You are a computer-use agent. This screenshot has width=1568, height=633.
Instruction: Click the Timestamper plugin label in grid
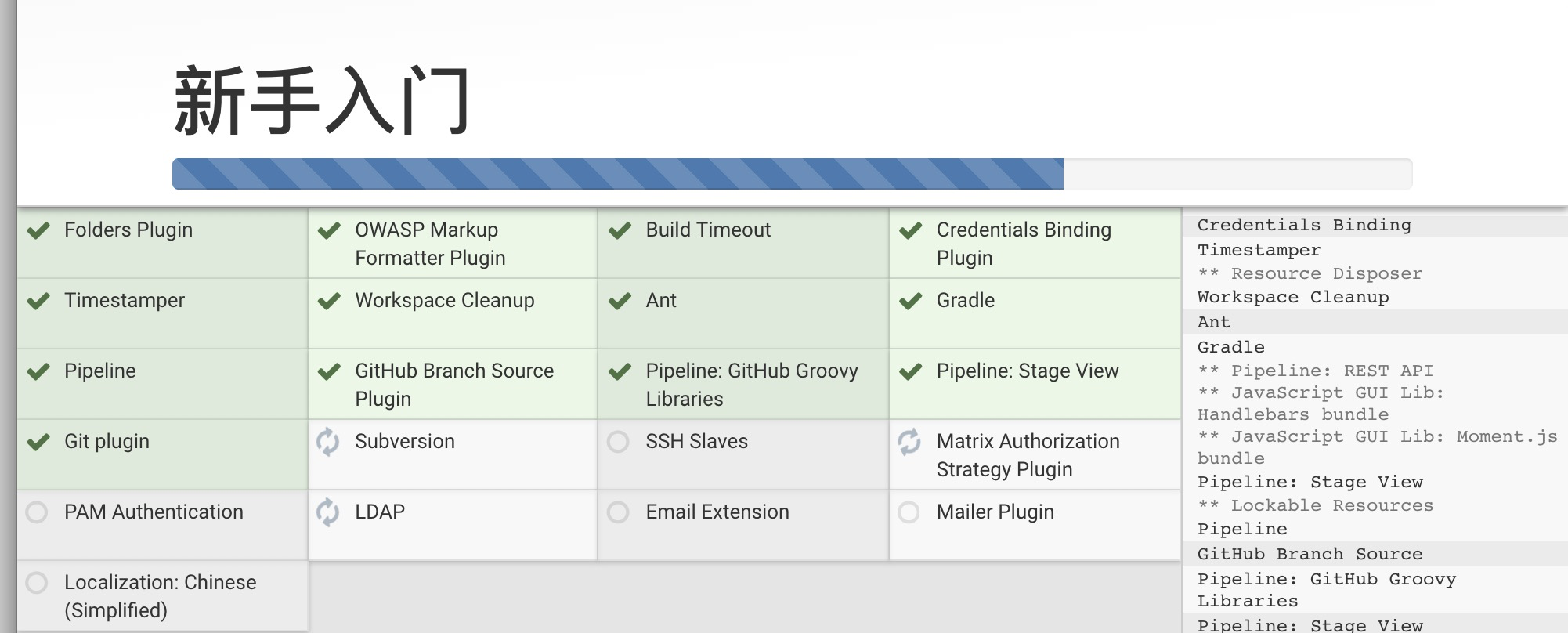[x=125, y=301]
